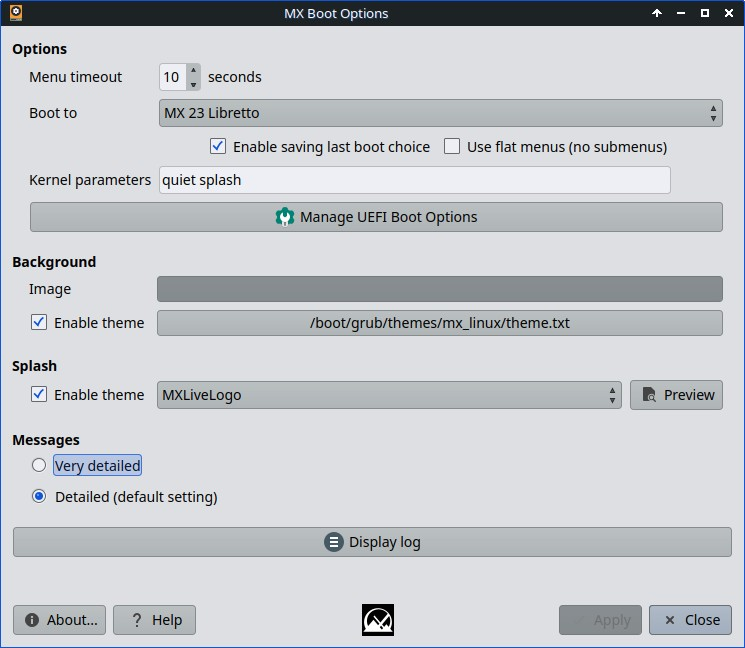The height and width of the screenshot is (648, 745).
Task: Click the About info icon
Action: tap(32, 620)
